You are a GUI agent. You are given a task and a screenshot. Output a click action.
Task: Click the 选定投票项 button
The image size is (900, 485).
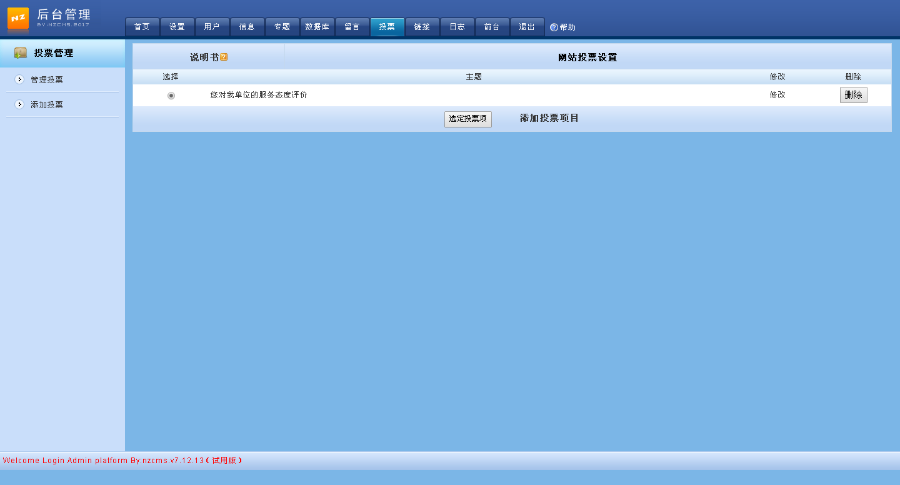tap(468, 119)
